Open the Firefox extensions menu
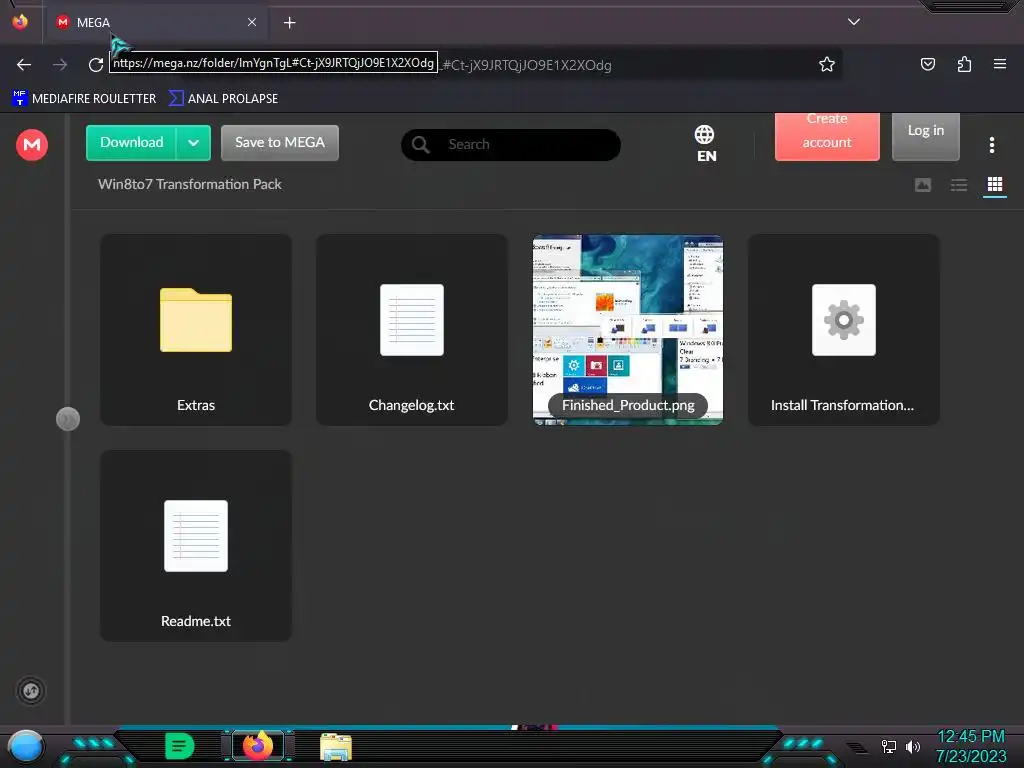Screen dimensions: 1024x768 point(964,64)
